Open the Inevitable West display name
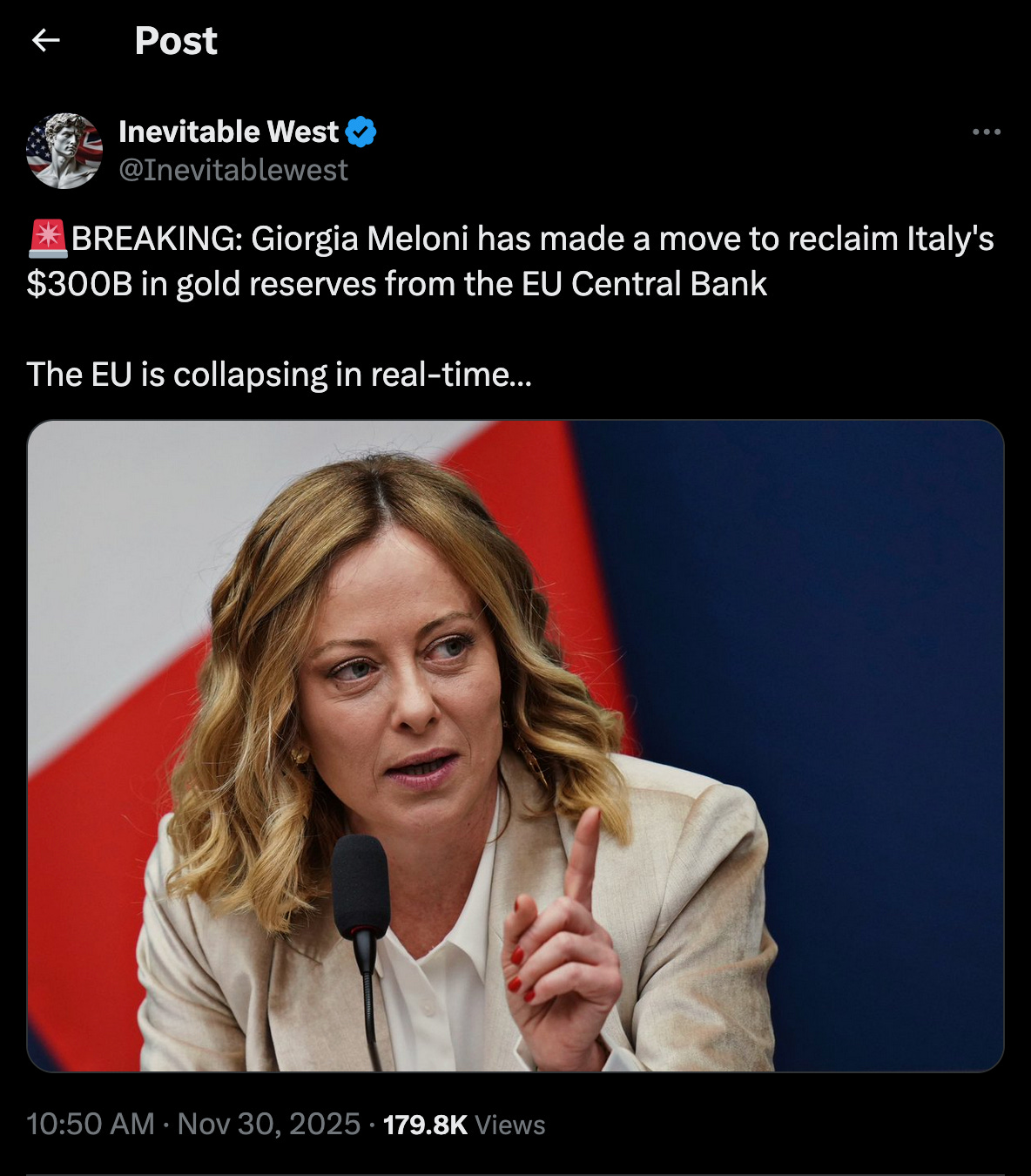 coord(228,132)
